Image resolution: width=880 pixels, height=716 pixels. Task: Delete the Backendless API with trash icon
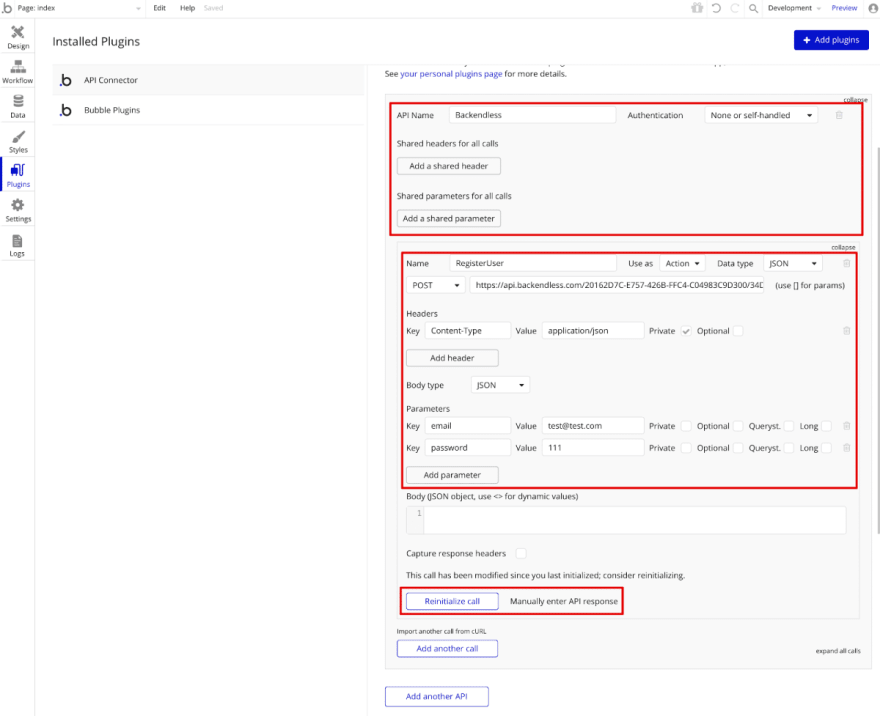coord(839,115)
